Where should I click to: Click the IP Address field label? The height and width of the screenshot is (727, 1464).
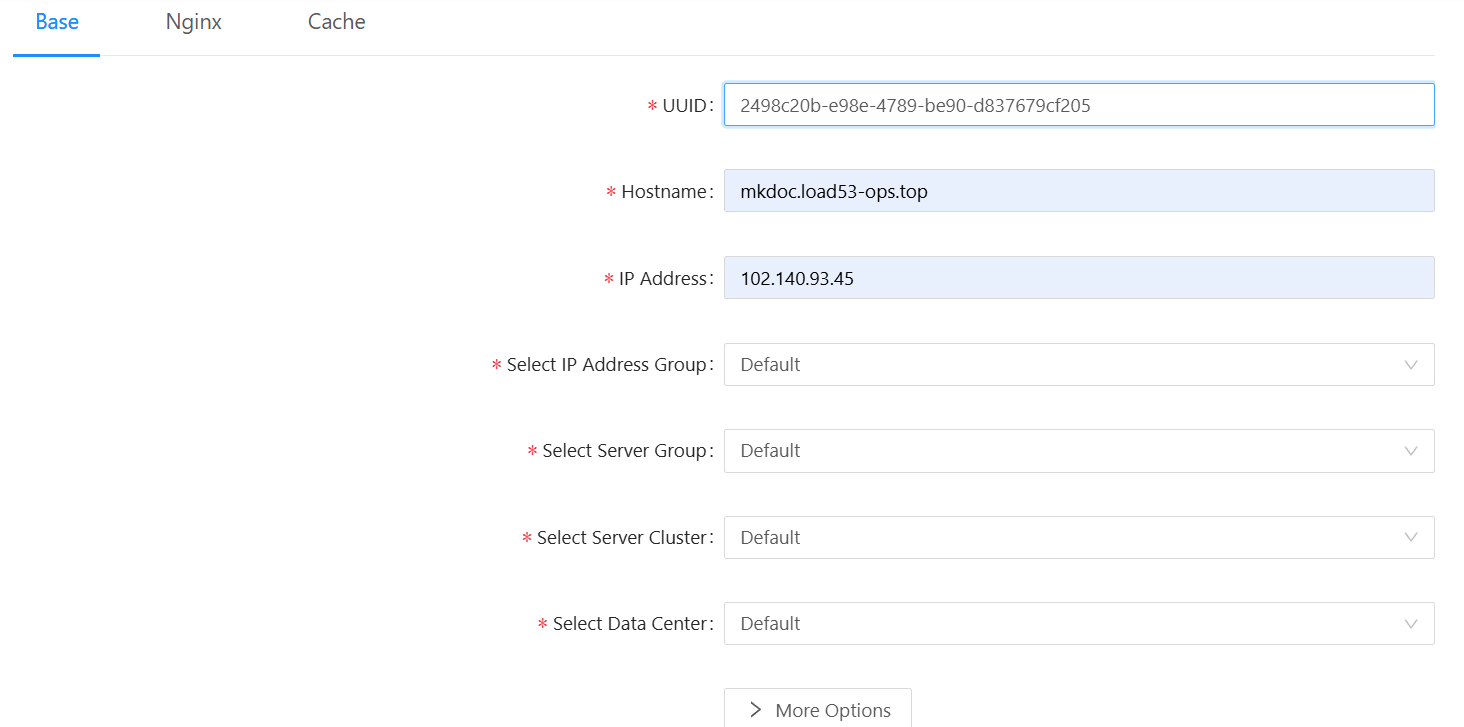click(663, 279)
